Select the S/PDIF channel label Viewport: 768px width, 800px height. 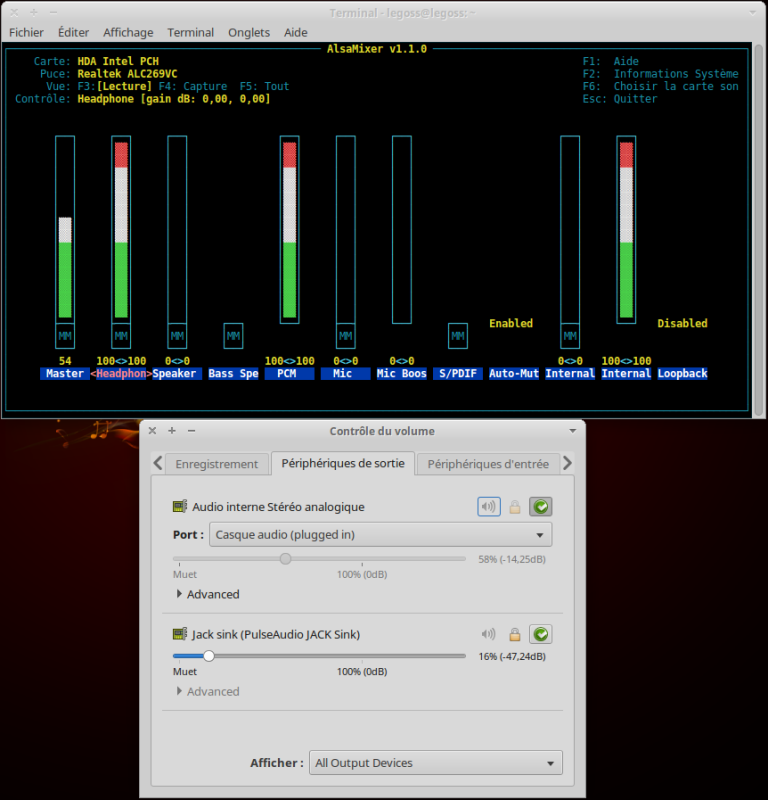[458, 373]
